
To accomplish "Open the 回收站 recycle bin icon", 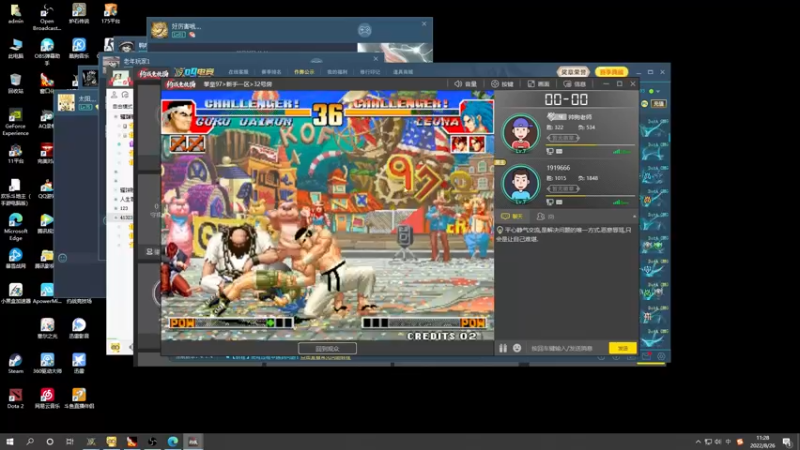I will point(15,84).
